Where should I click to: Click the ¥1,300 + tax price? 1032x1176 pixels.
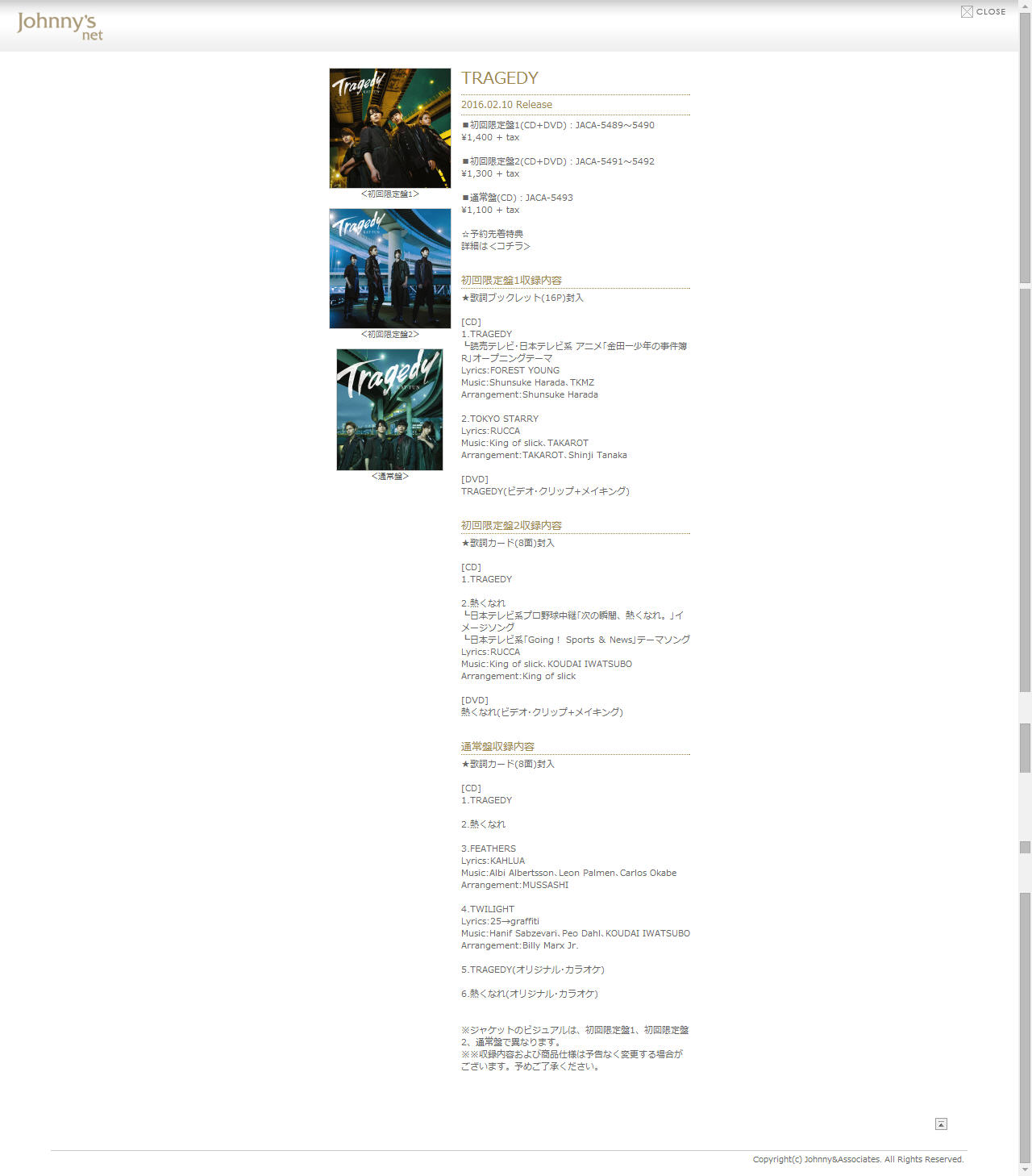pos(490,173)
